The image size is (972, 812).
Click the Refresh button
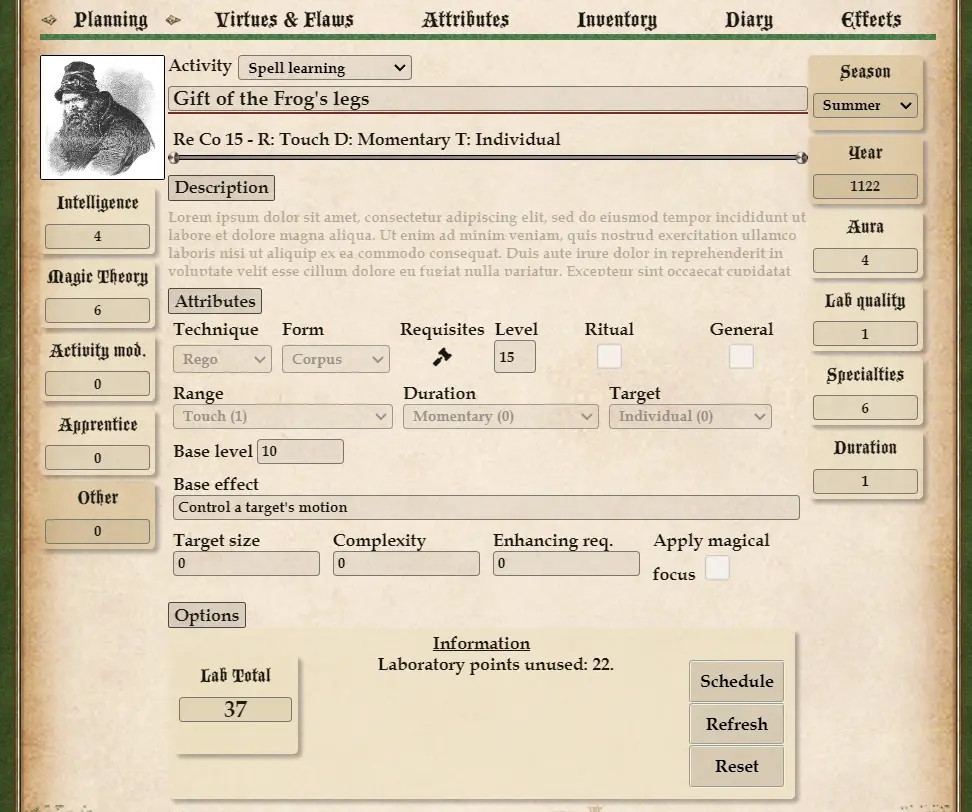point(736,724)
